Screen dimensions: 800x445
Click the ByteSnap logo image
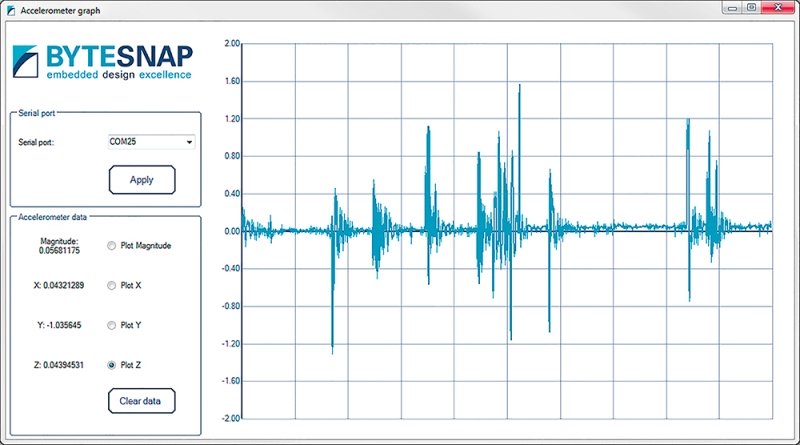103,62
